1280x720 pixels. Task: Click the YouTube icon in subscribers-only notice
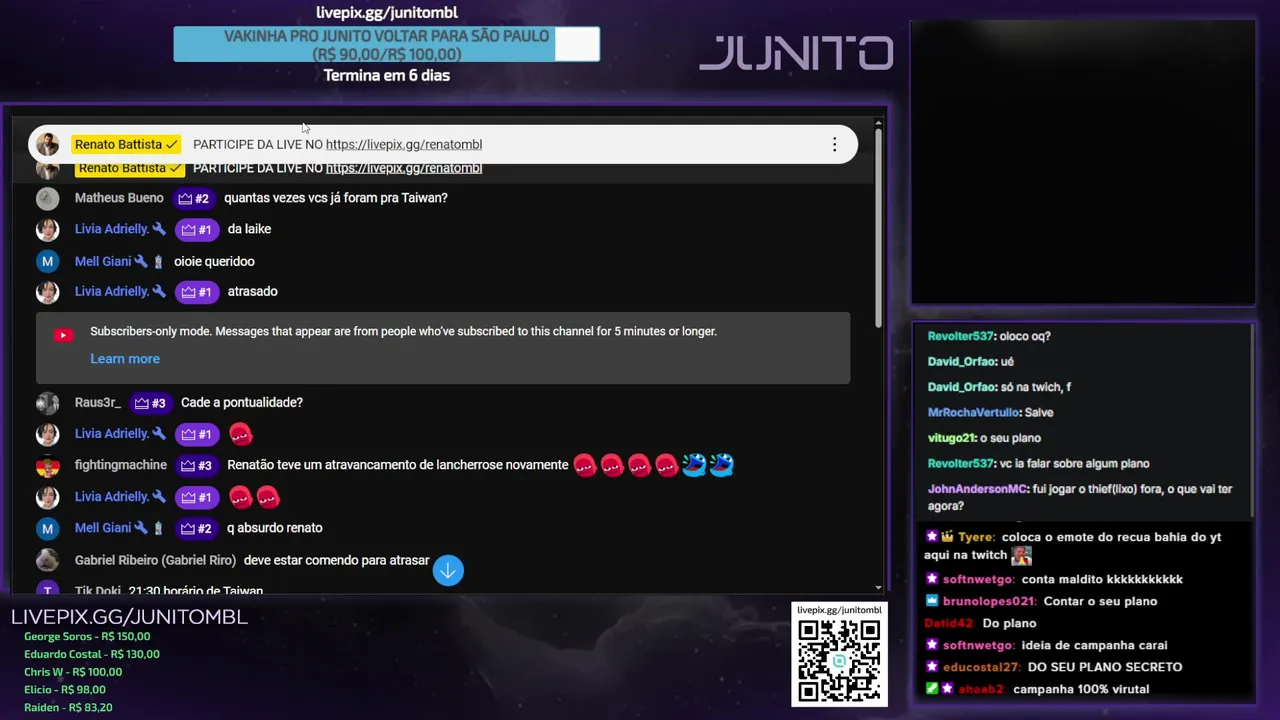coord(63,336)
